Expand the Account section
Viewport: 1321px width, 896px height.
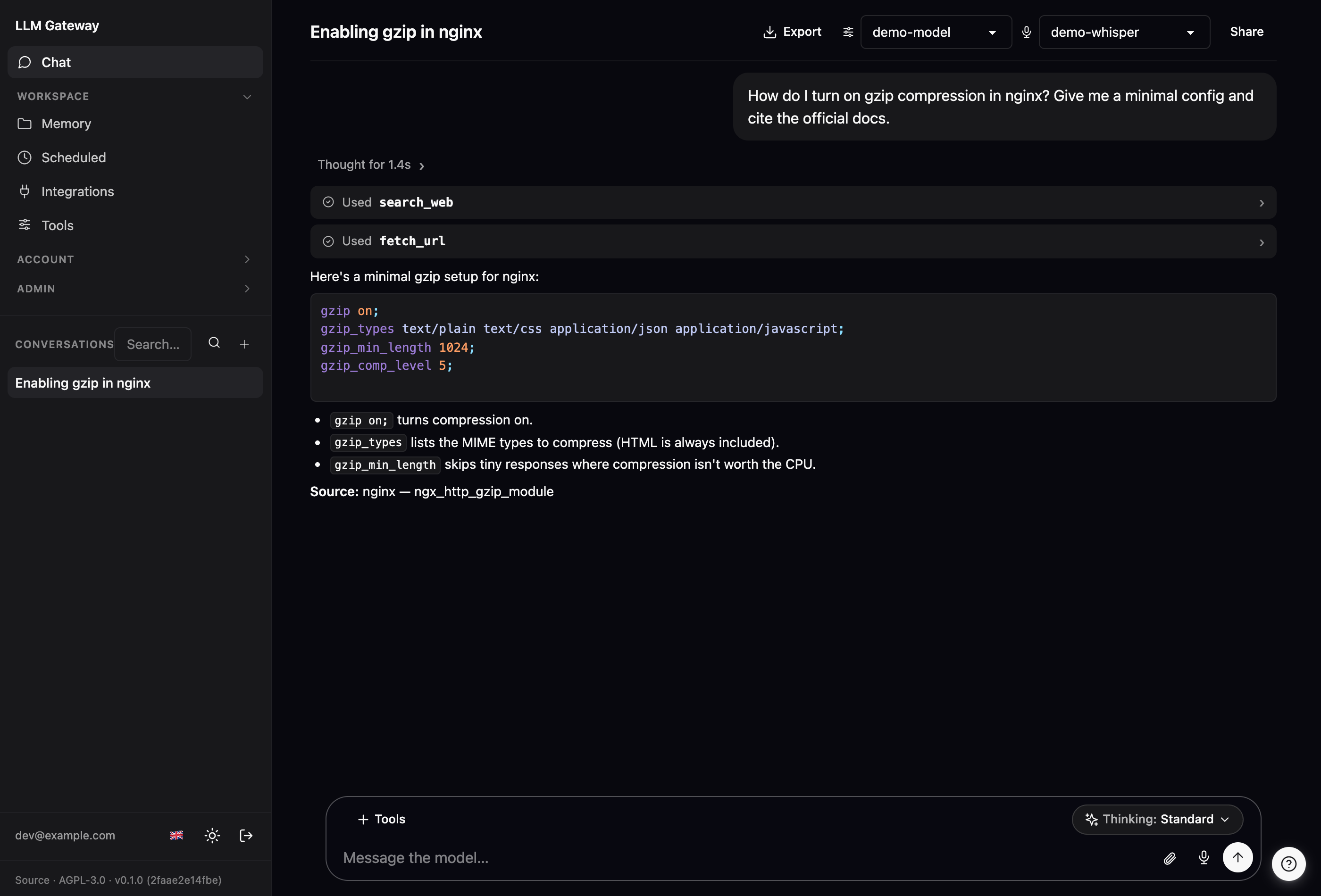coord(135,259)
